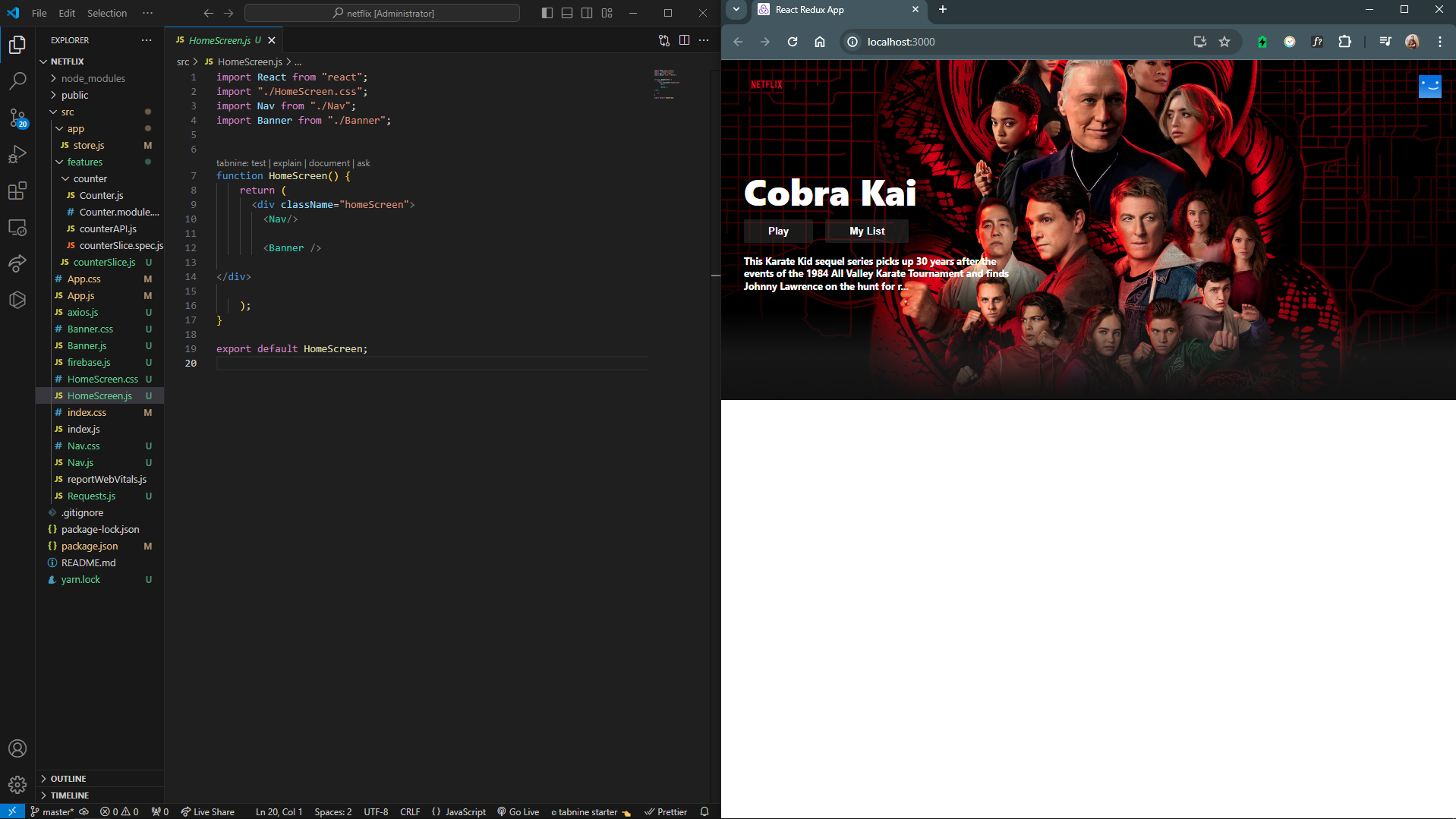Open the Search sidebar
Viewport: 1456px width, 819px height.
click(x=17, y=80)
